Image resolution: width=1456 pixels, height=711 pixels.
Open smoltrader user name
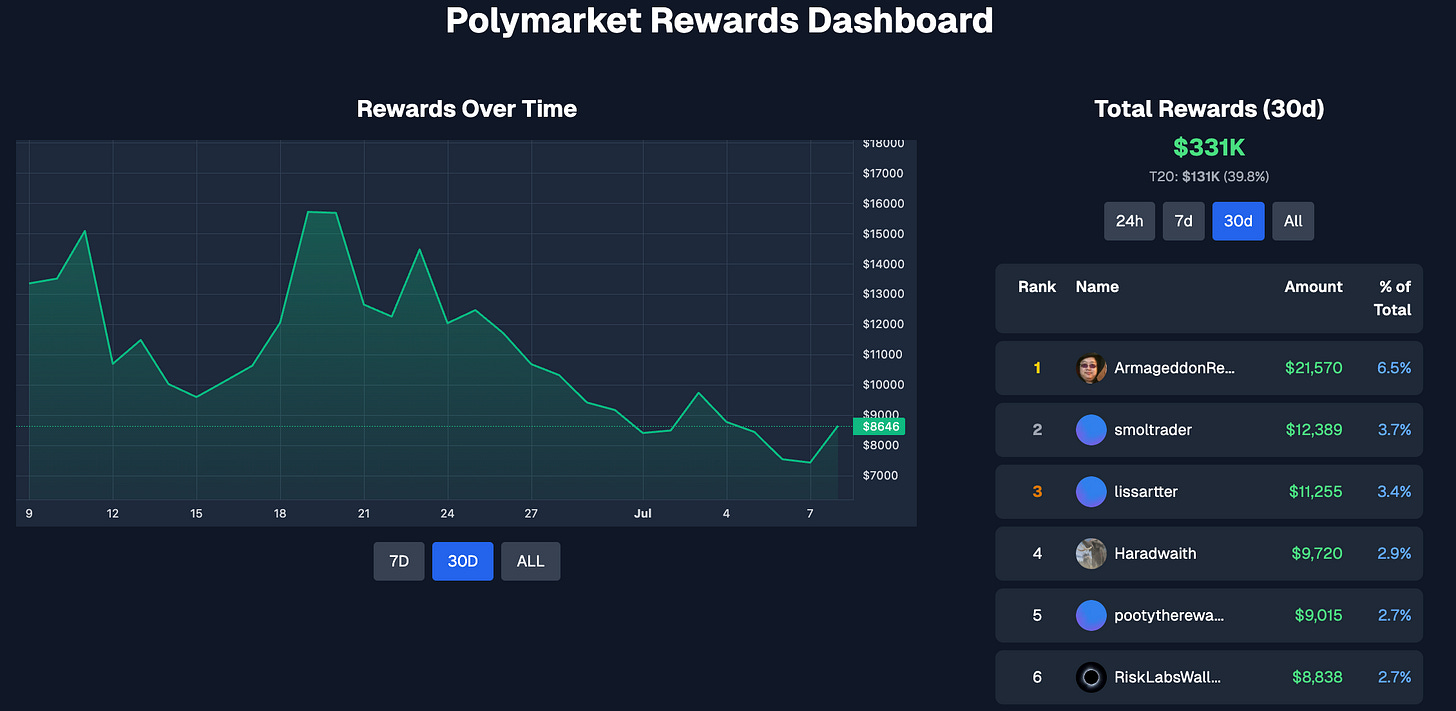(1153, 430)
